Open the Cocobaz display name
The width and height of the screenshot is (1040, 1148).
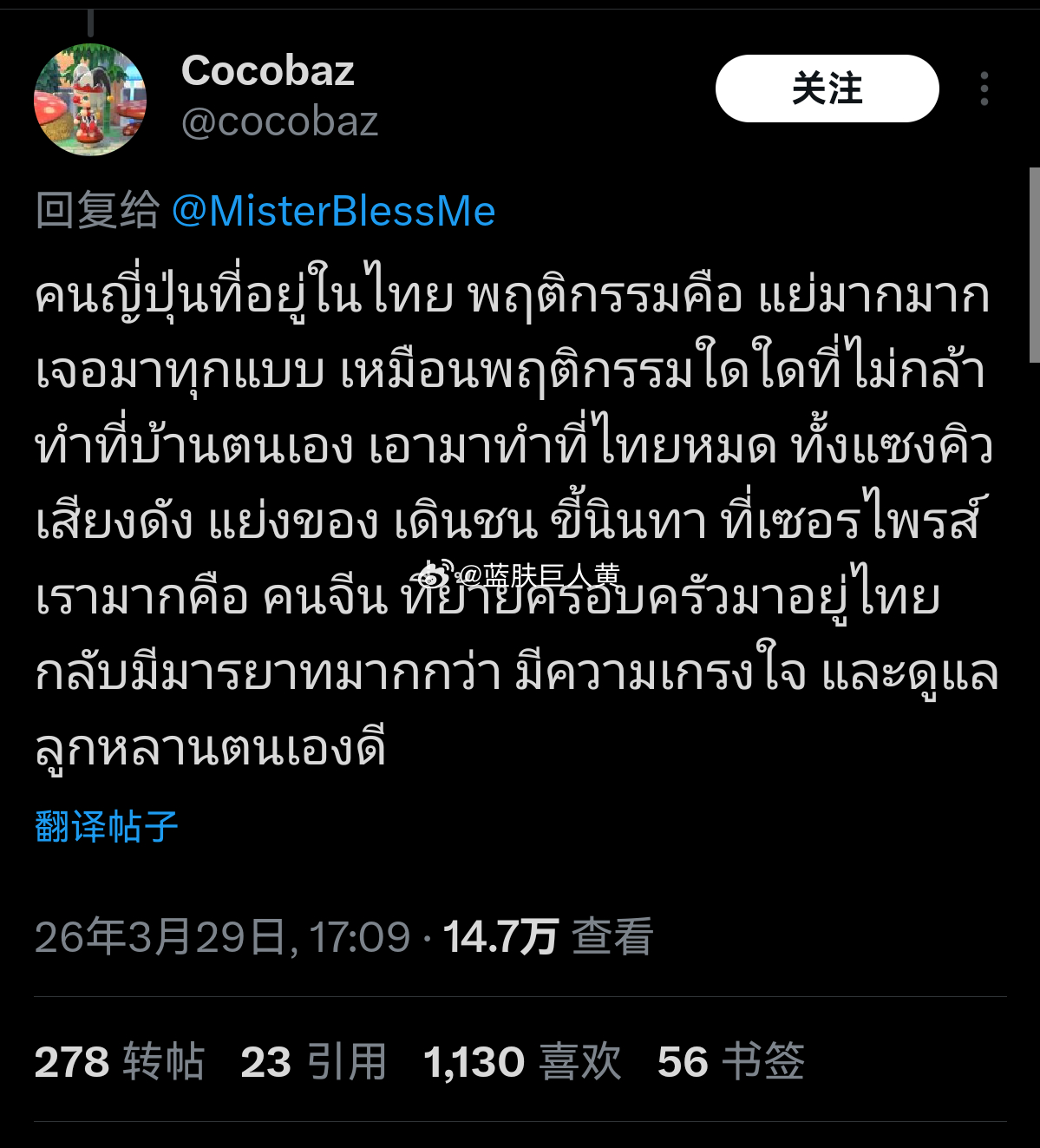(x=268, y=70)
